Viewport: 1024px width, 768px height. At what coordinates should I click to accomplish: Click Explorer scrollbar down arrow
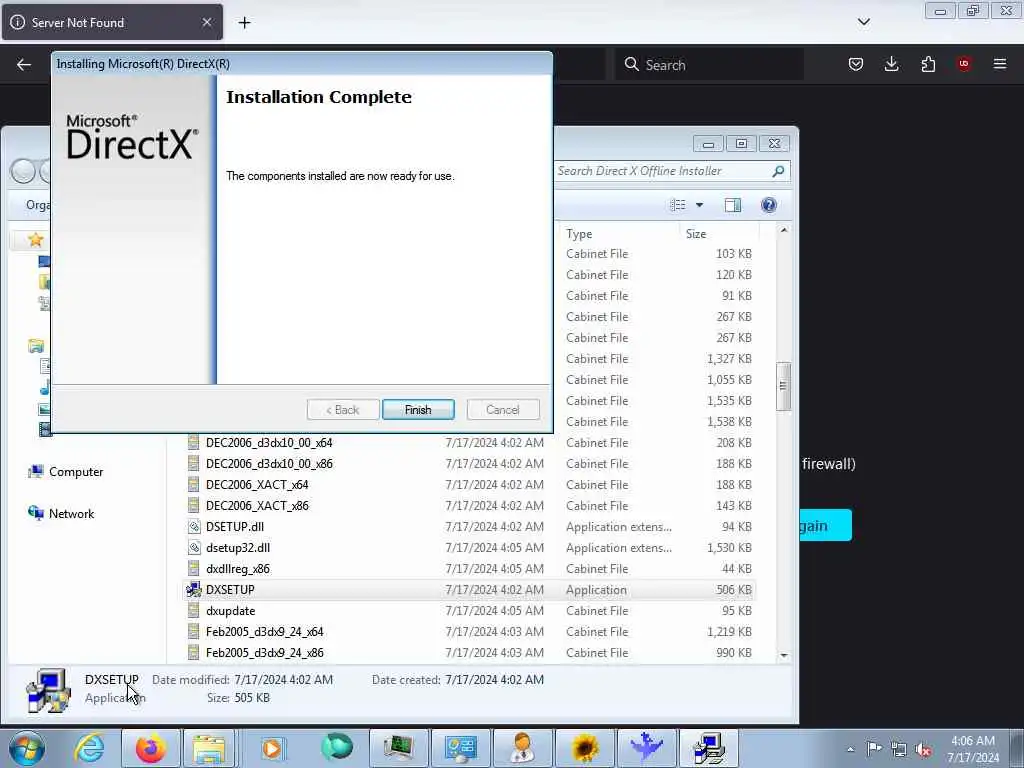784,655
